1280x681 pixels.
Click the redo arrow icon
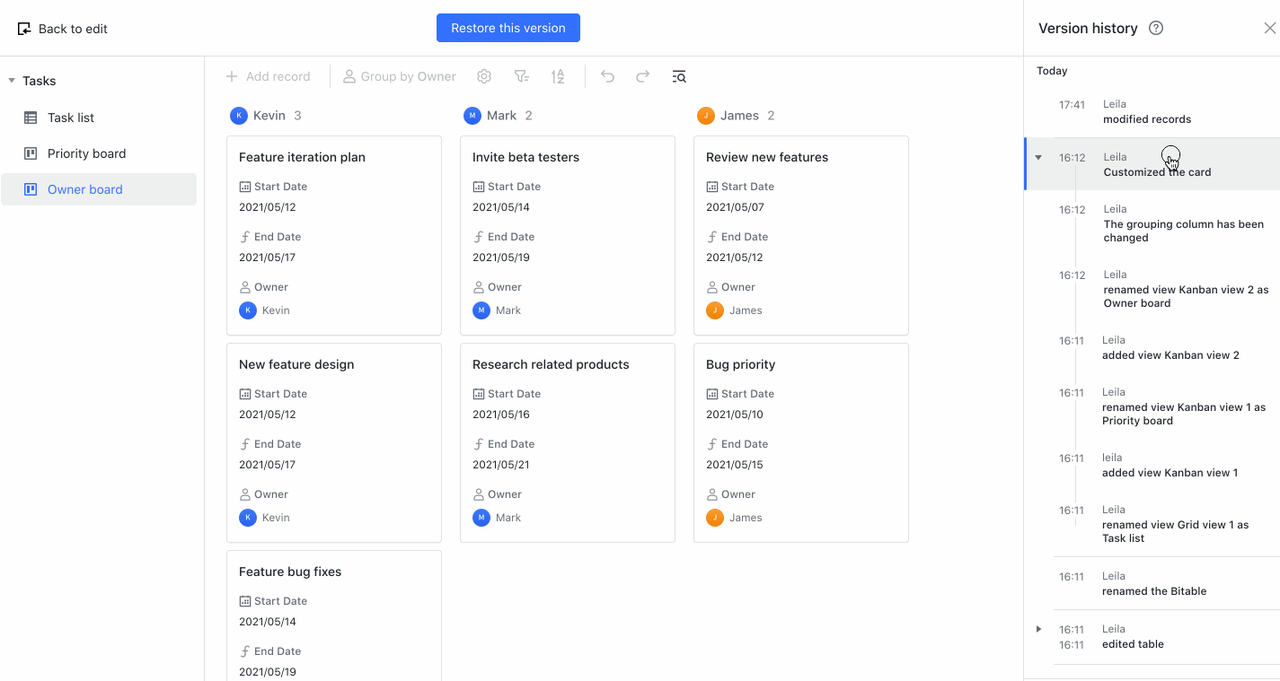pos(643,77)
